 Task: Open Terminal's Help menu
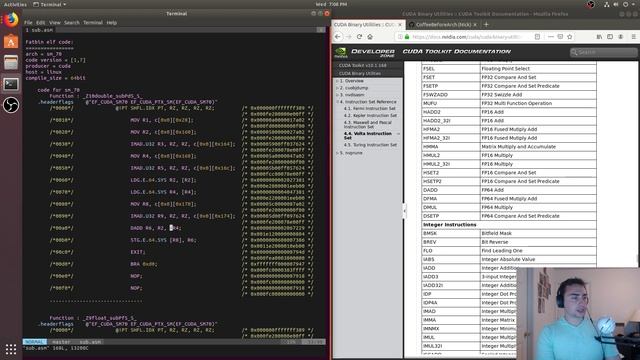point(111,22)
